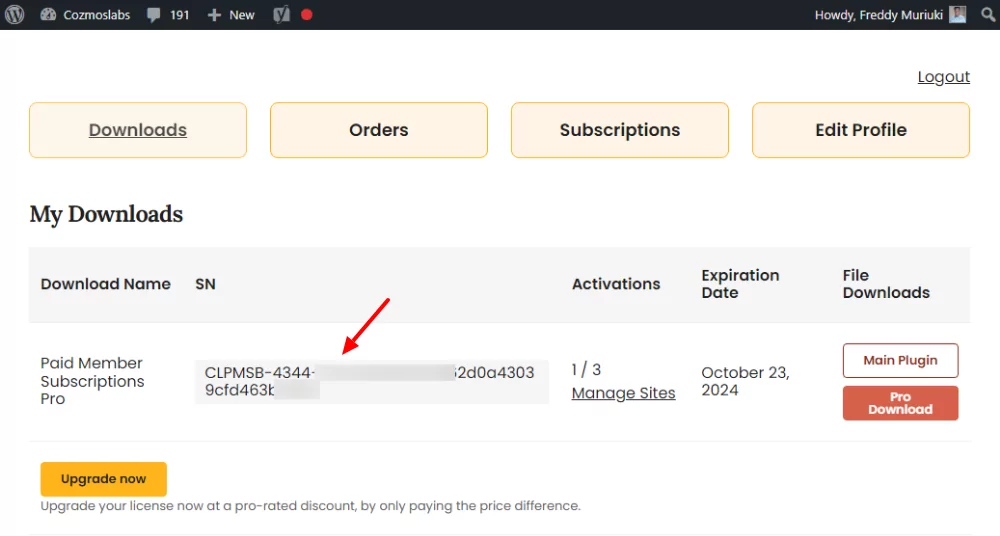The image size is (1000, 536).
Task: Click the pro-rated discount upgrade description
Action: [311, 506]
